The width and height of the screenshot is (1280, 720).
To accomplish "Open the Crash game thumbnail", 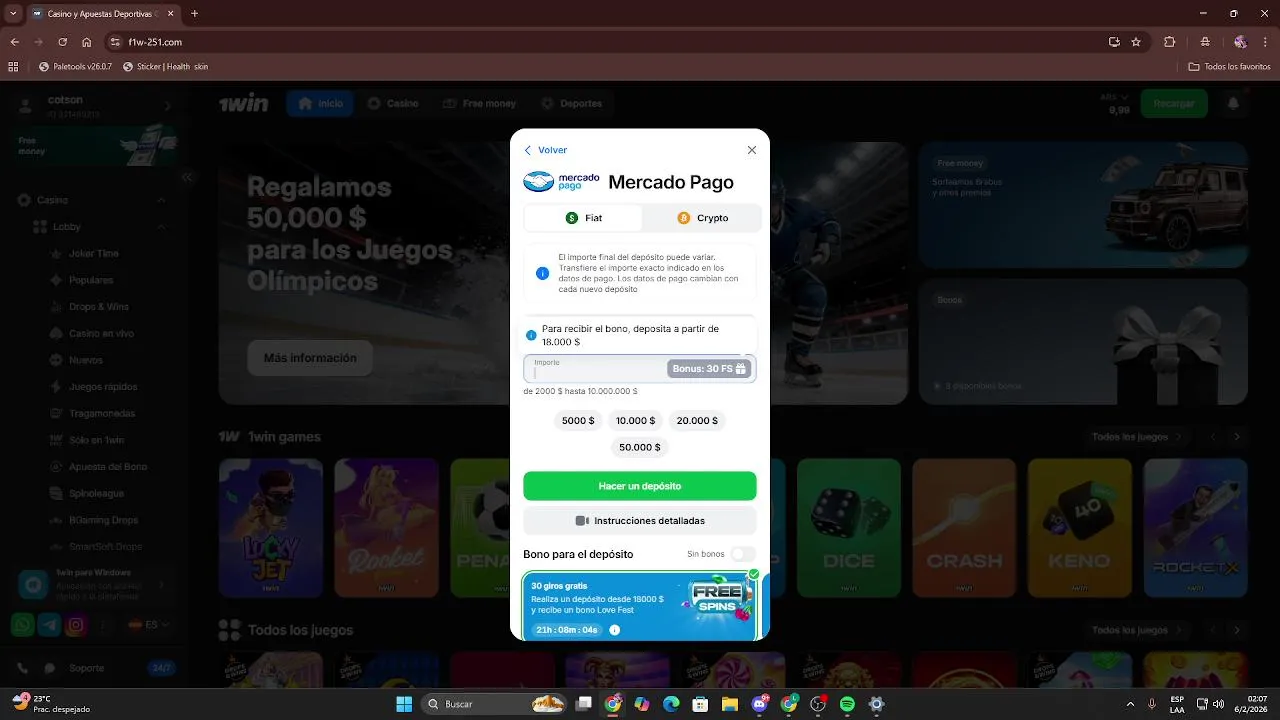I will point(964,528).
